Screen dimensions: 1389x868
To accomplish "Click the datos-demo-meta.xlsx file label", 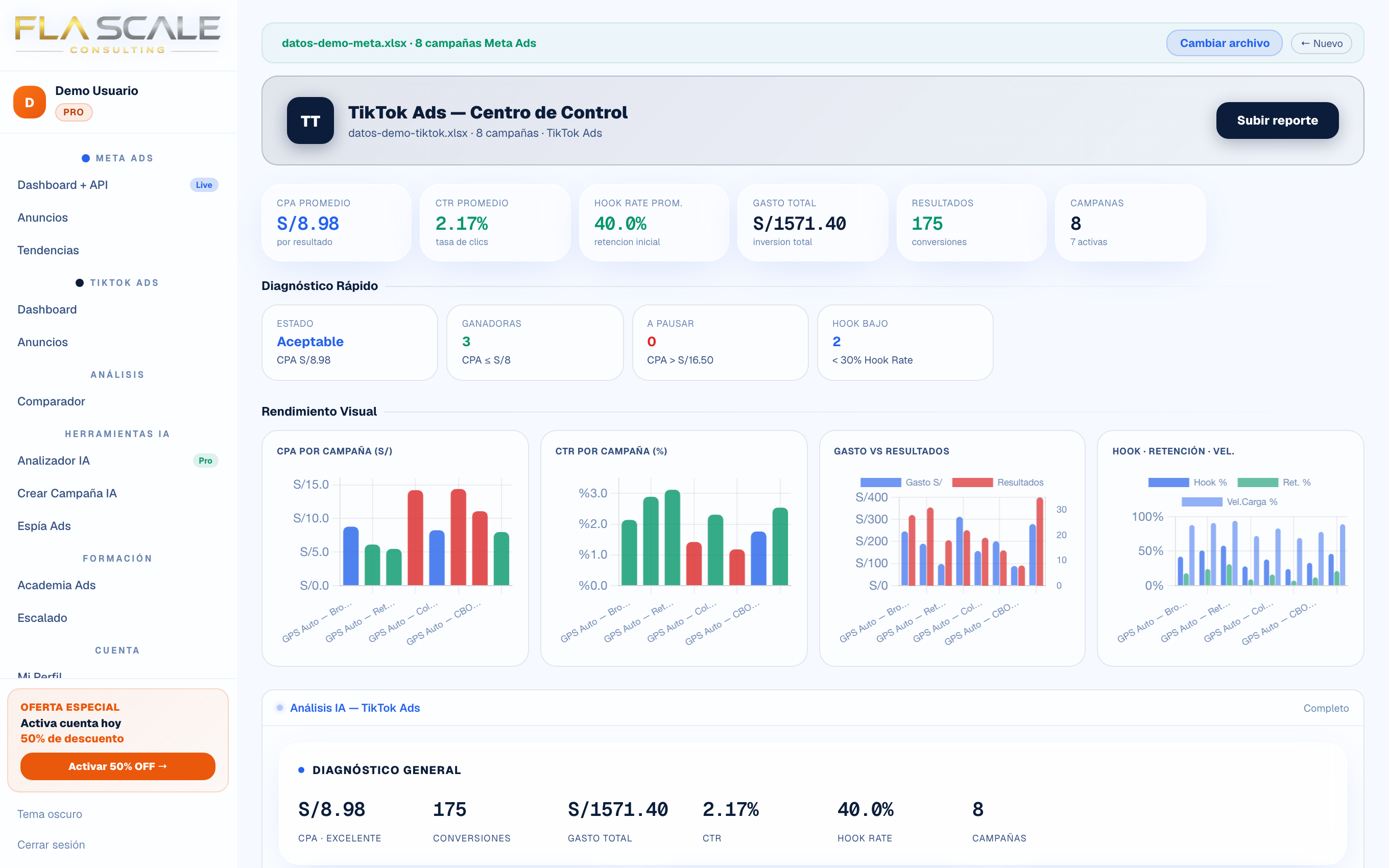I will 409,43.
